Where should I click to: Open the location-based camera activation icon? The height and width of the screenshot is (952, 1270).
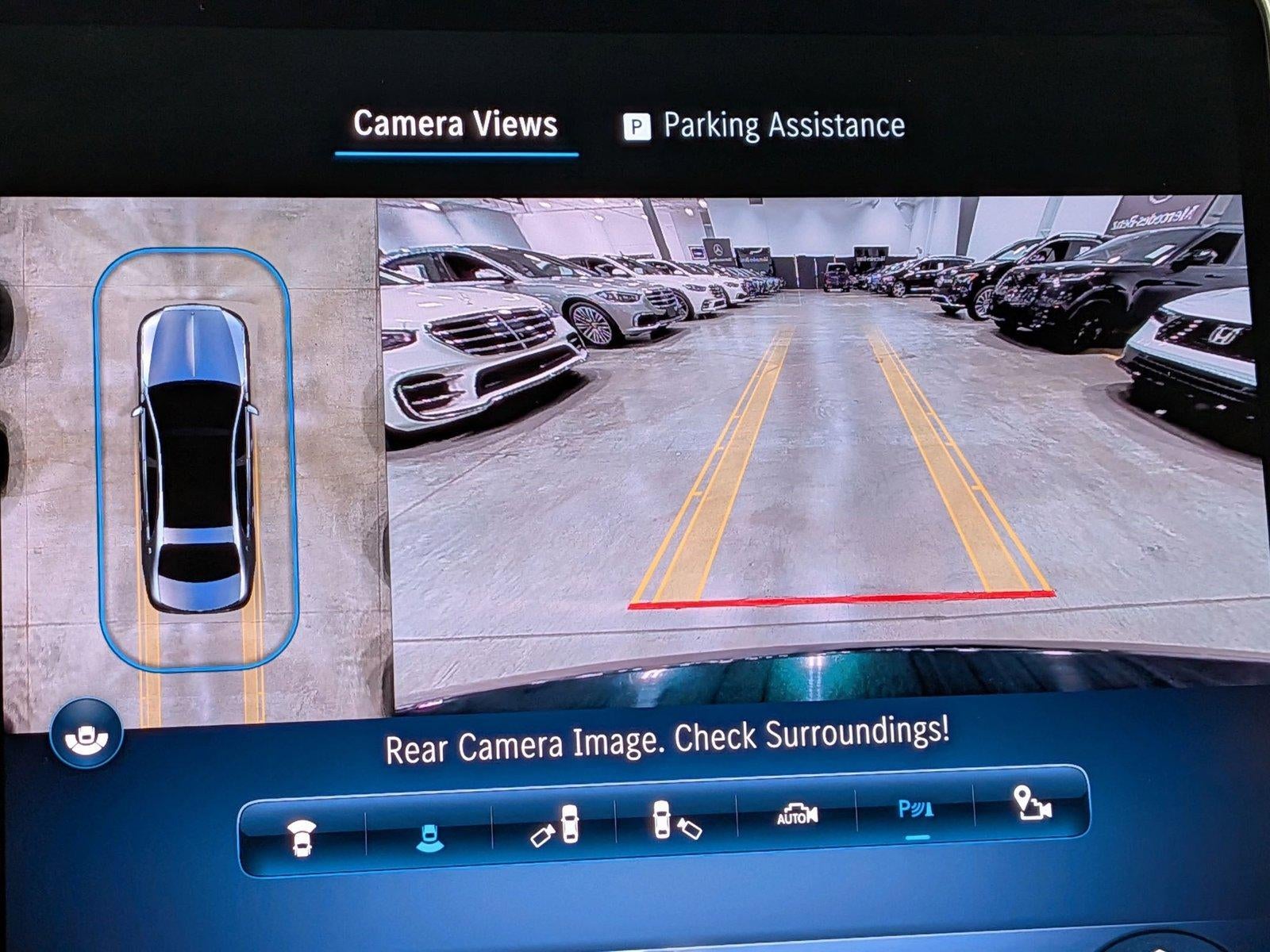(1033, 804)
